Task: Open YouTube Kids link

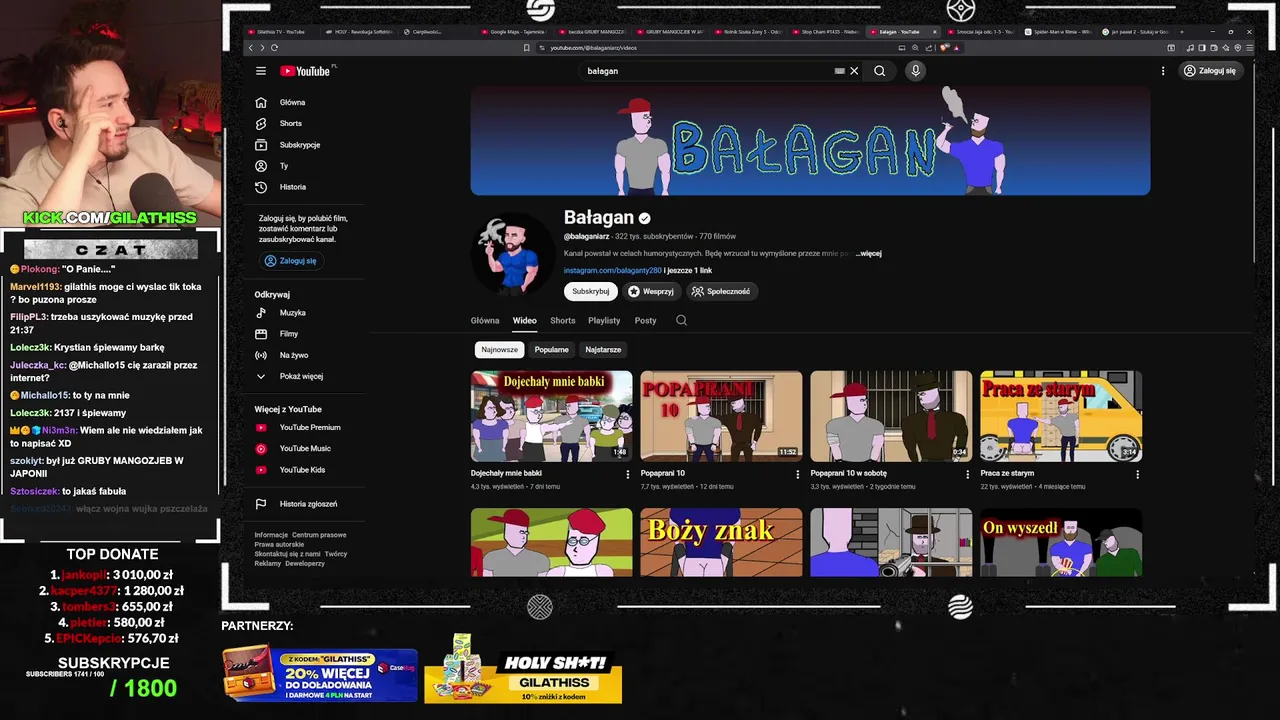Action: click(300, 470)
